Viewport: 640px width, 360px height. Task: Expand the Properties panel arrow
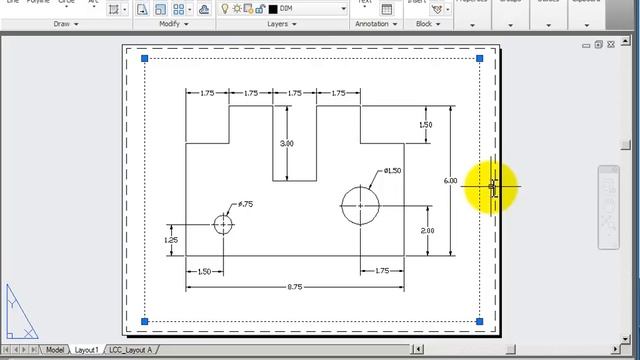(x=472, y=25)
